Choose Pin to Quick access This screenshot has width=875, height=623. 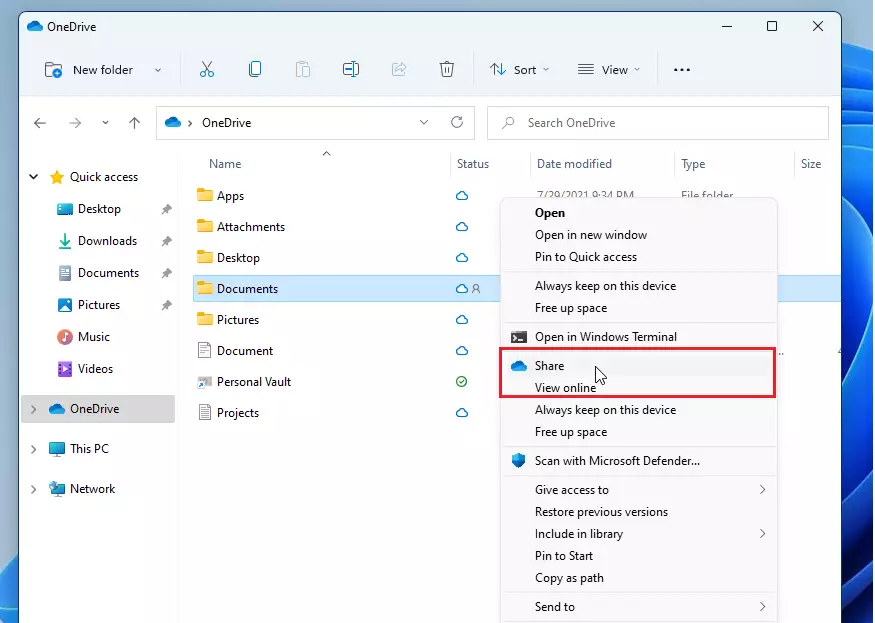click(639, 257)
